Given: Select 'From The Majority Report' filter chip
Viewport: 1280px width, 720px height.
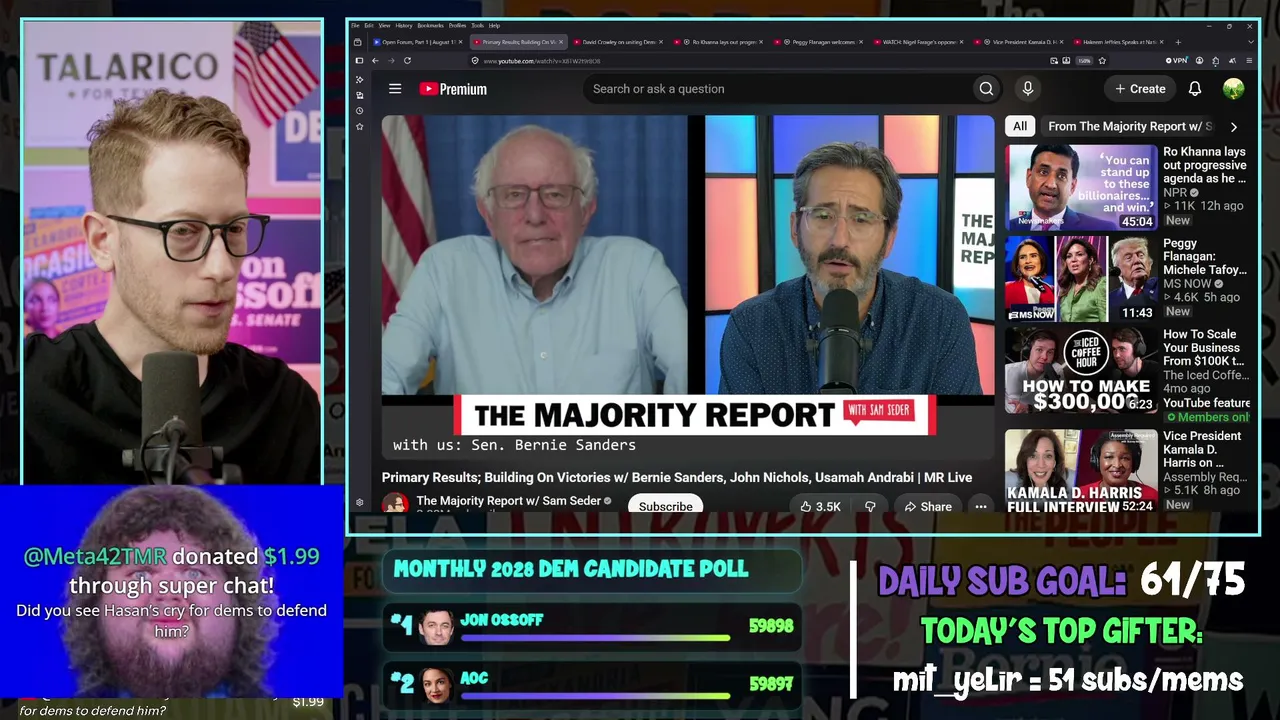Looking at the screenshot, I should pyautogui.click(x=1129, y=127).
